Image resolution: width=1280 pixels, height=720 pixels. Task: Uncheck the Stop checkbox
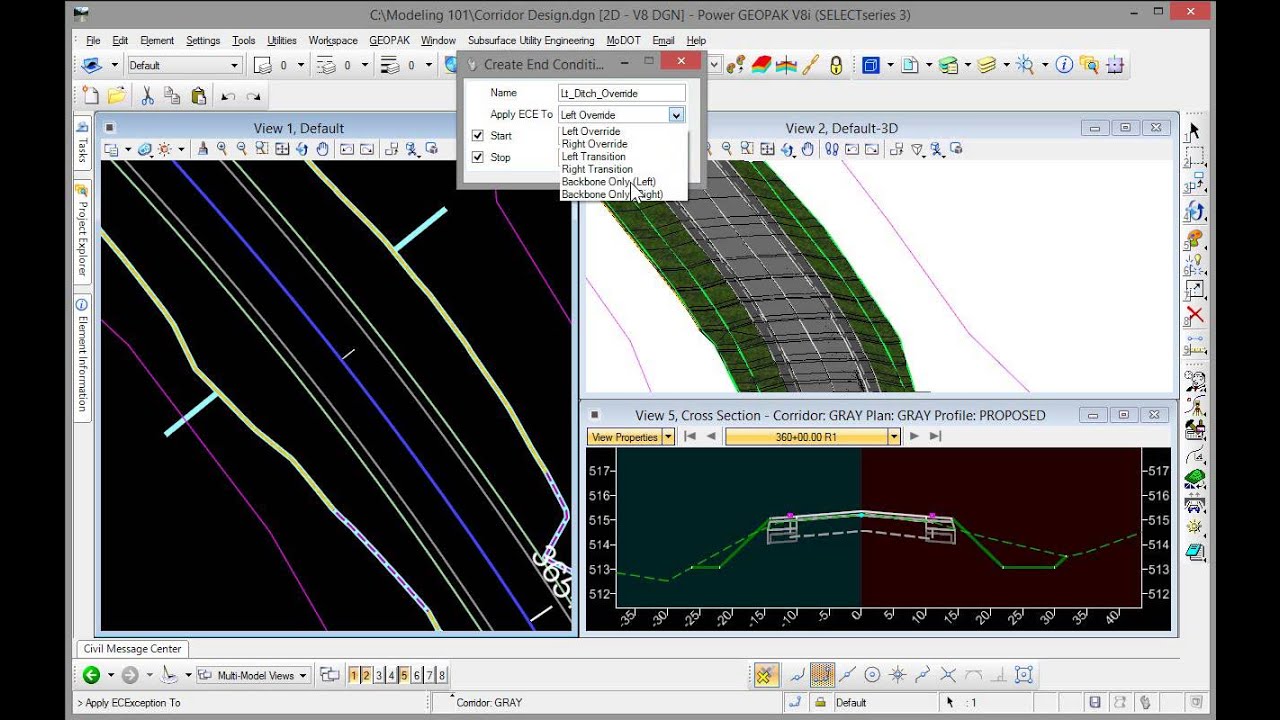(477, 158)
